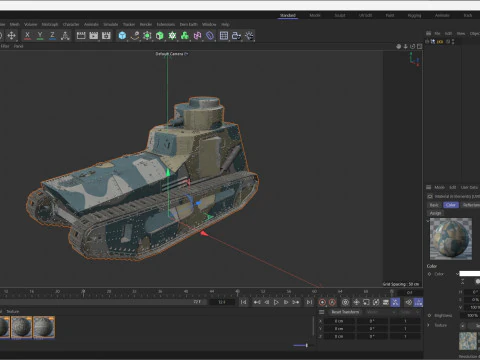Viewport: 480px width, 360px height.
Task: Add a Camera object from toolbar
Action: click(236, 35)
